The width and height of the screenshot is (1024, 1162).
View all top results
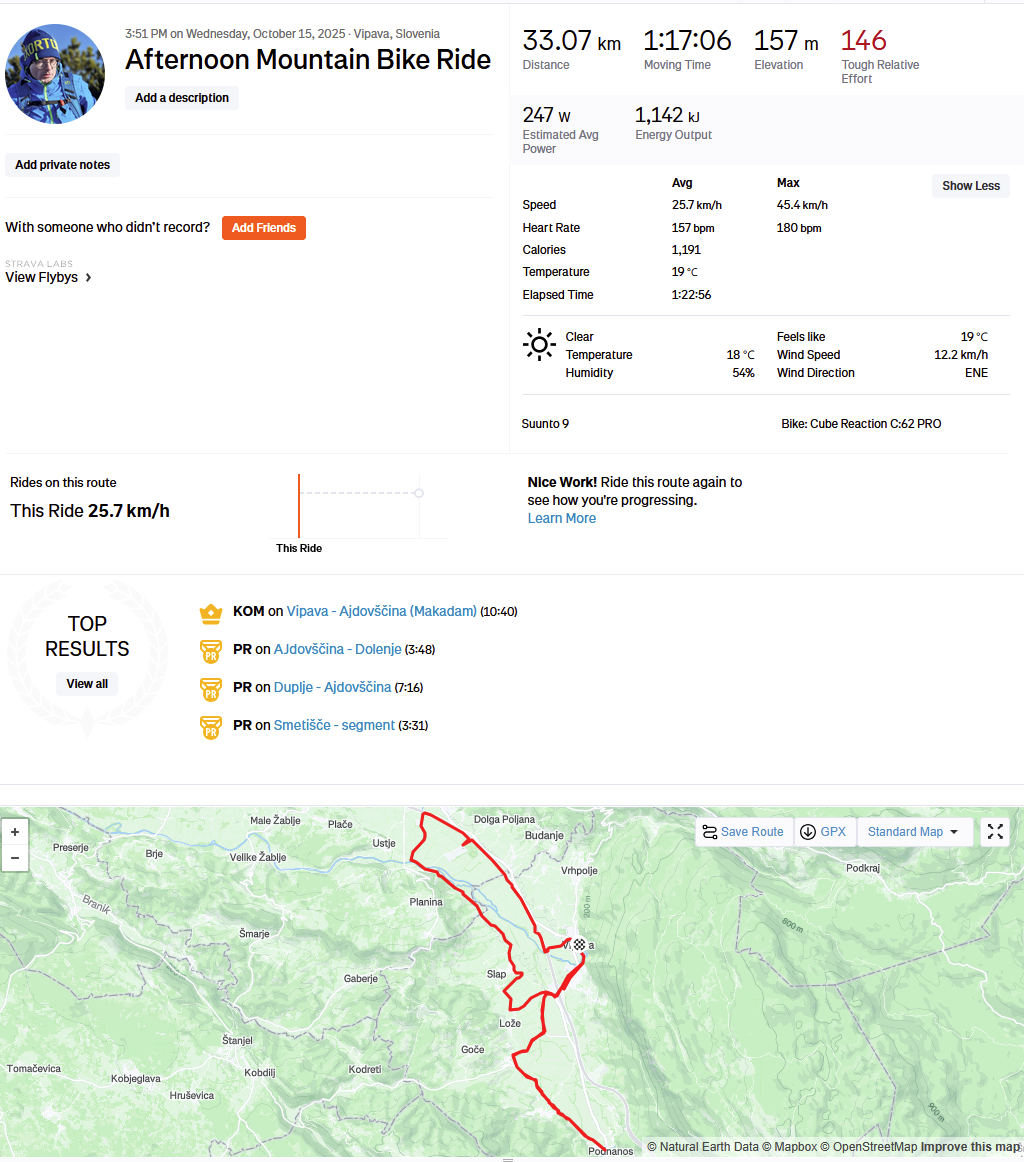point(87,684)
